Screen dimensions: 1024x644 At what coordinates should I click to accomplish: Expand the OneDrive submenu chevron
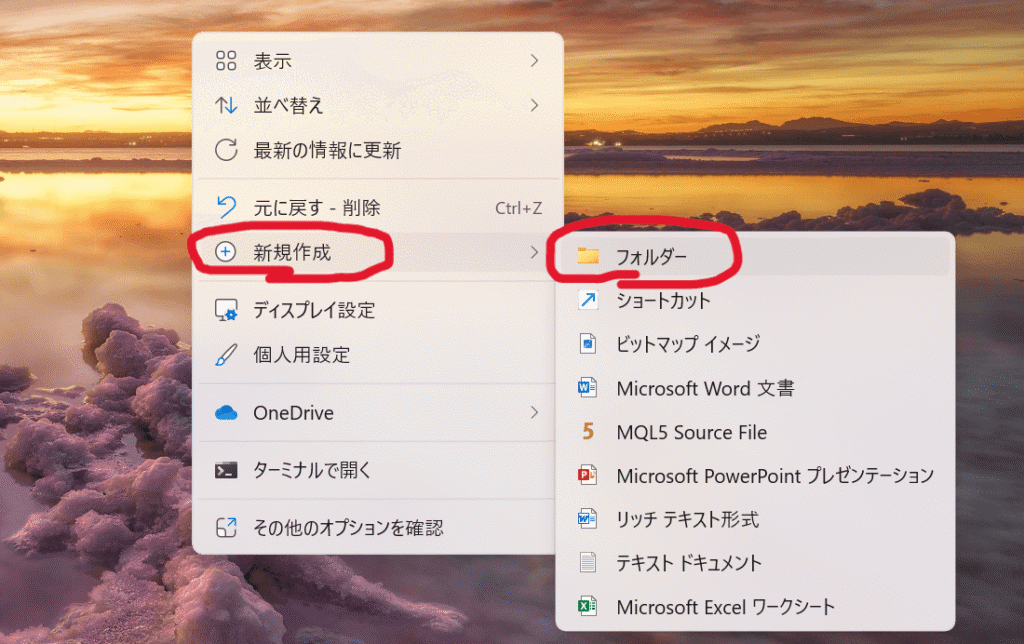[x=534, y=412]
